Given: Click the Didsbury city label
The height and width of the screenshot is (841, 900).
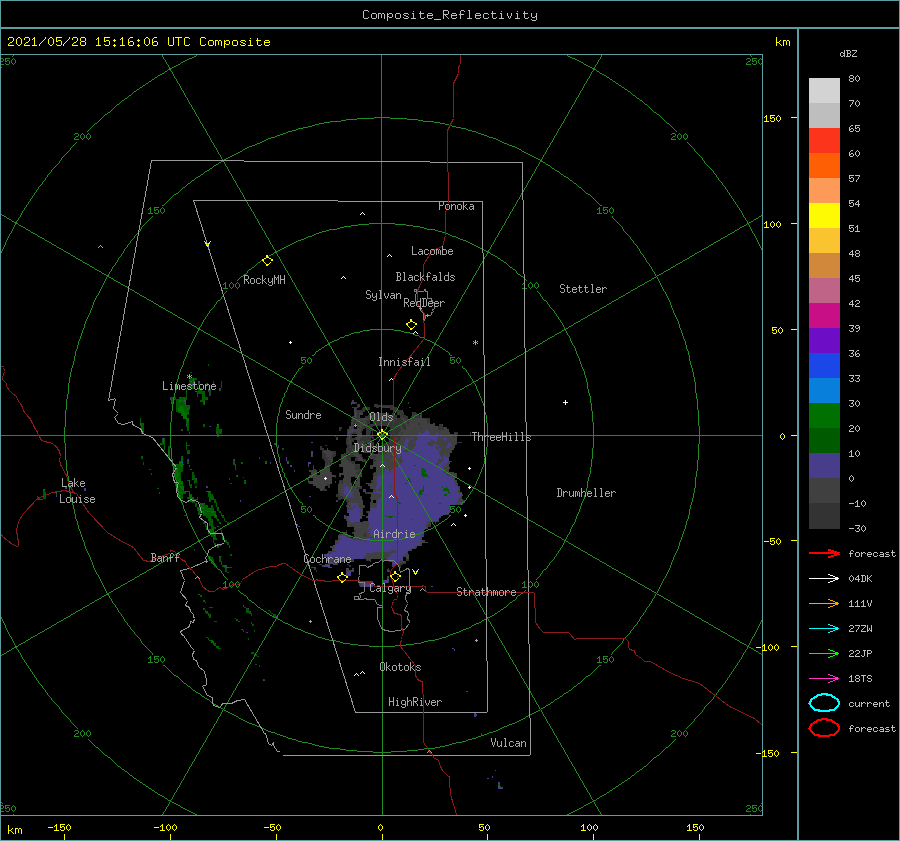Looking at the screenshot, I should pyautogui.click(x=377, y=448).
